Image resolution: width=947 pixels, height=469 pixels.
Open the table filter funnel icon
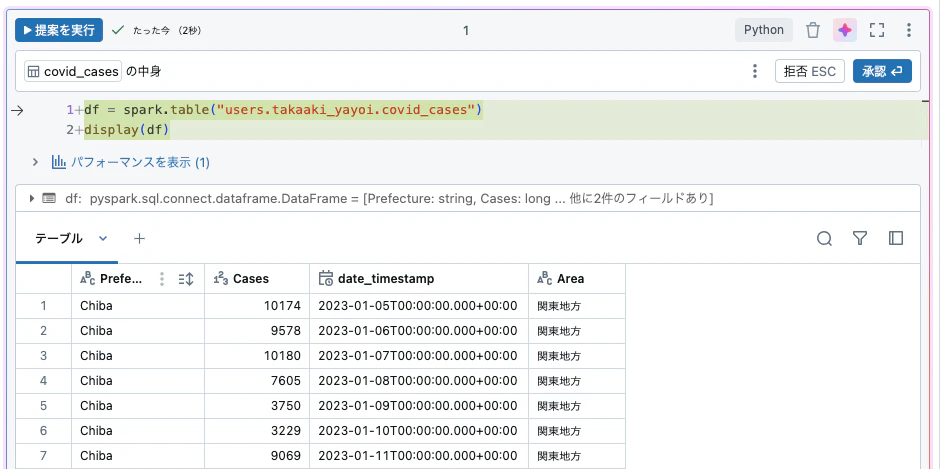pyautogui.click(x=860, y=238)
